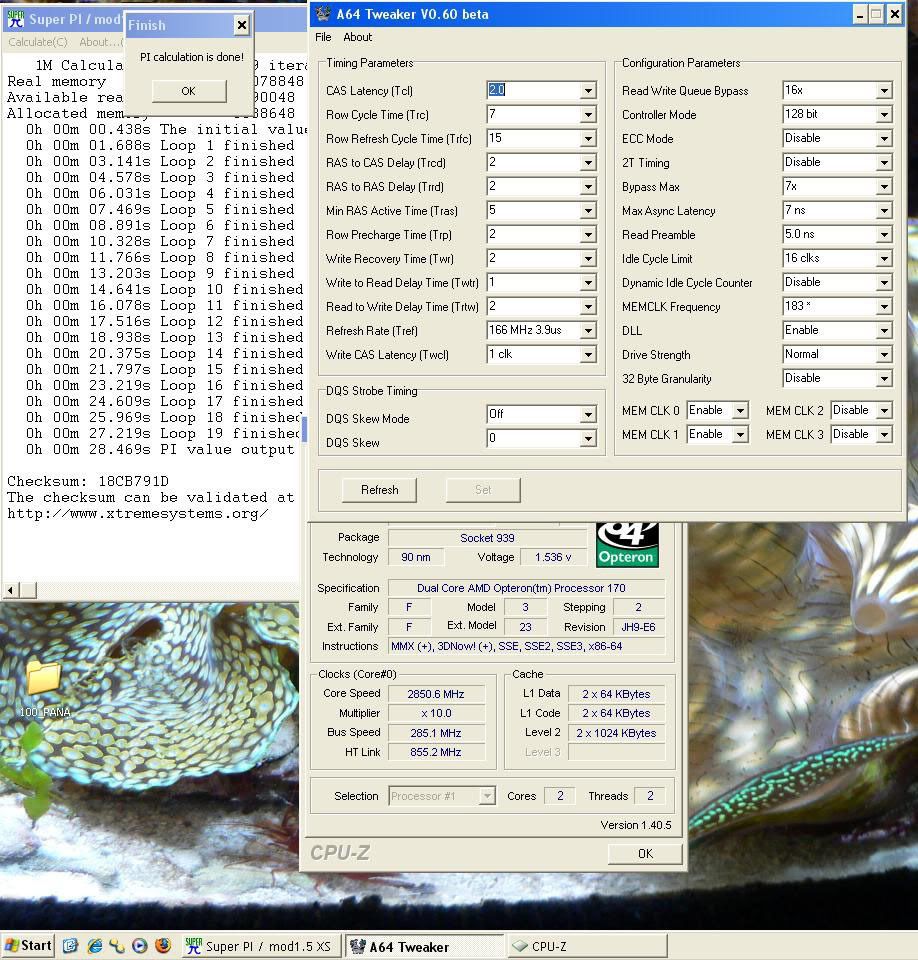Expand the MEMCLK Frequency dropdown
The height and width of the screenshot is (960, 918).
coord(884,306)
